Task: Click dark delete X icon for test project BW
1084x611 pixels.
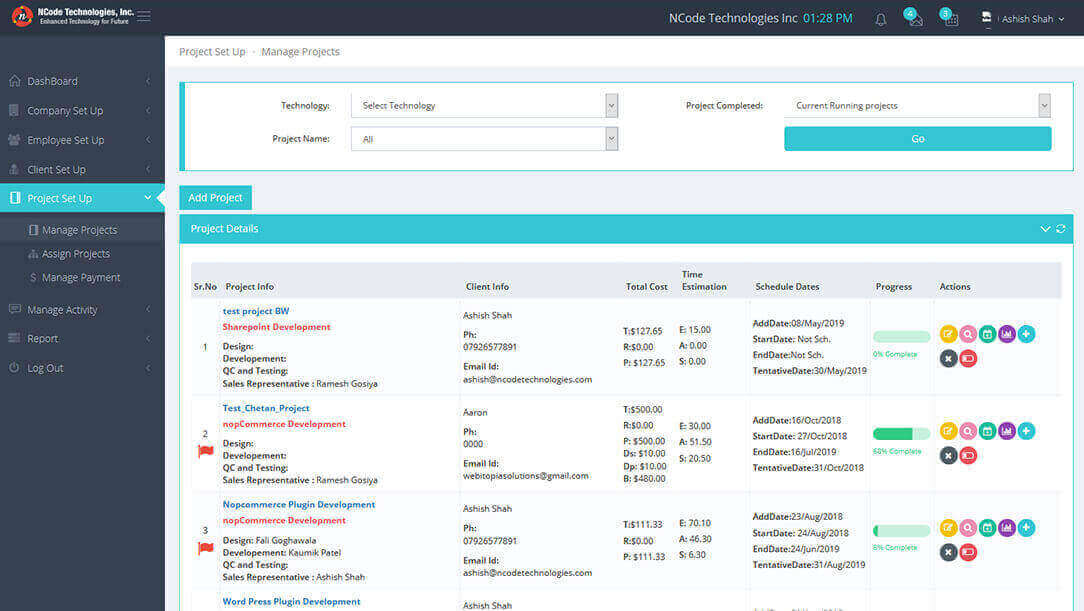Action: click(x=948, y=359)
